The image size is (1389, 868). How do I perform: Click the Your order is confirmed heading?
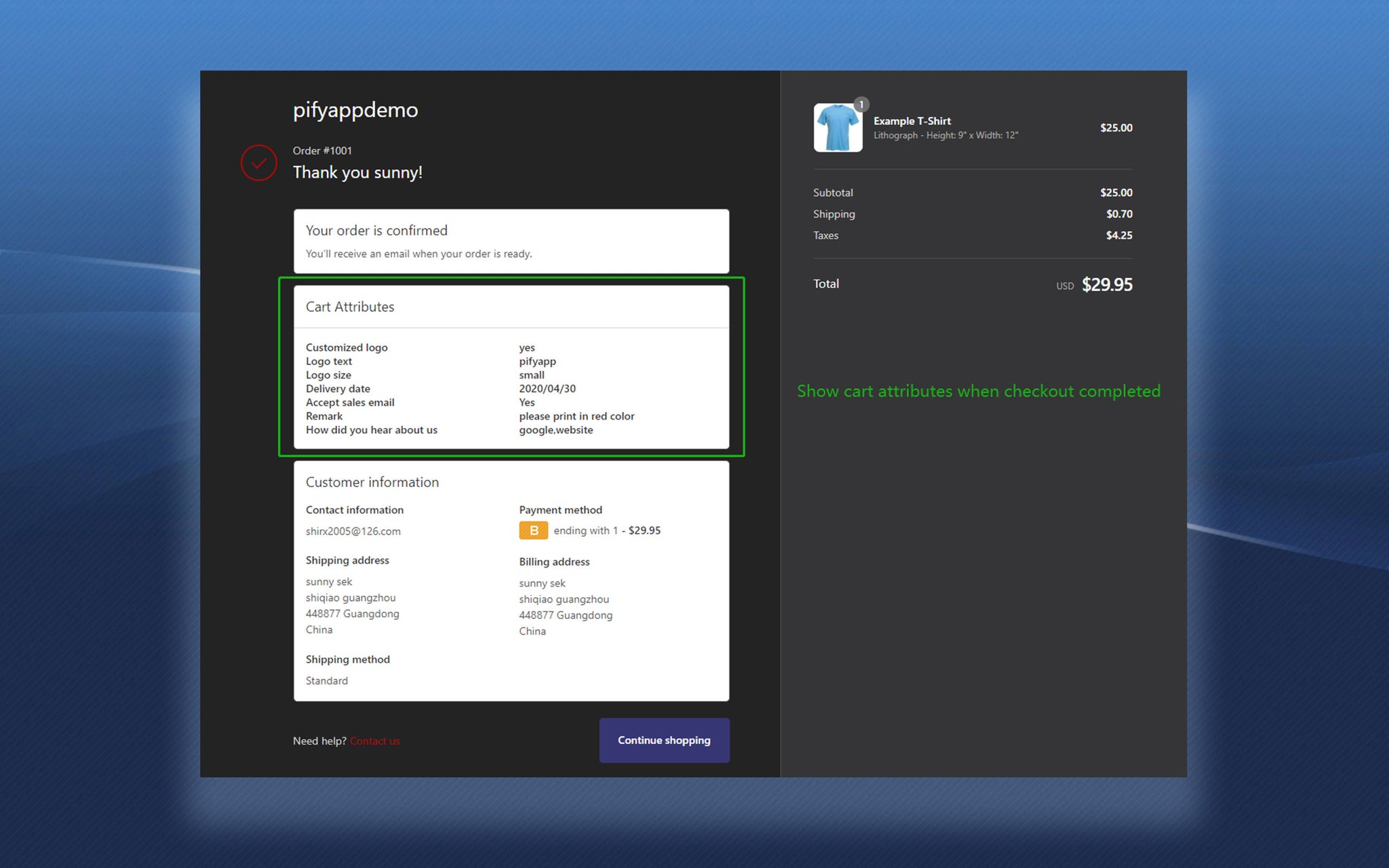point(376,231)
